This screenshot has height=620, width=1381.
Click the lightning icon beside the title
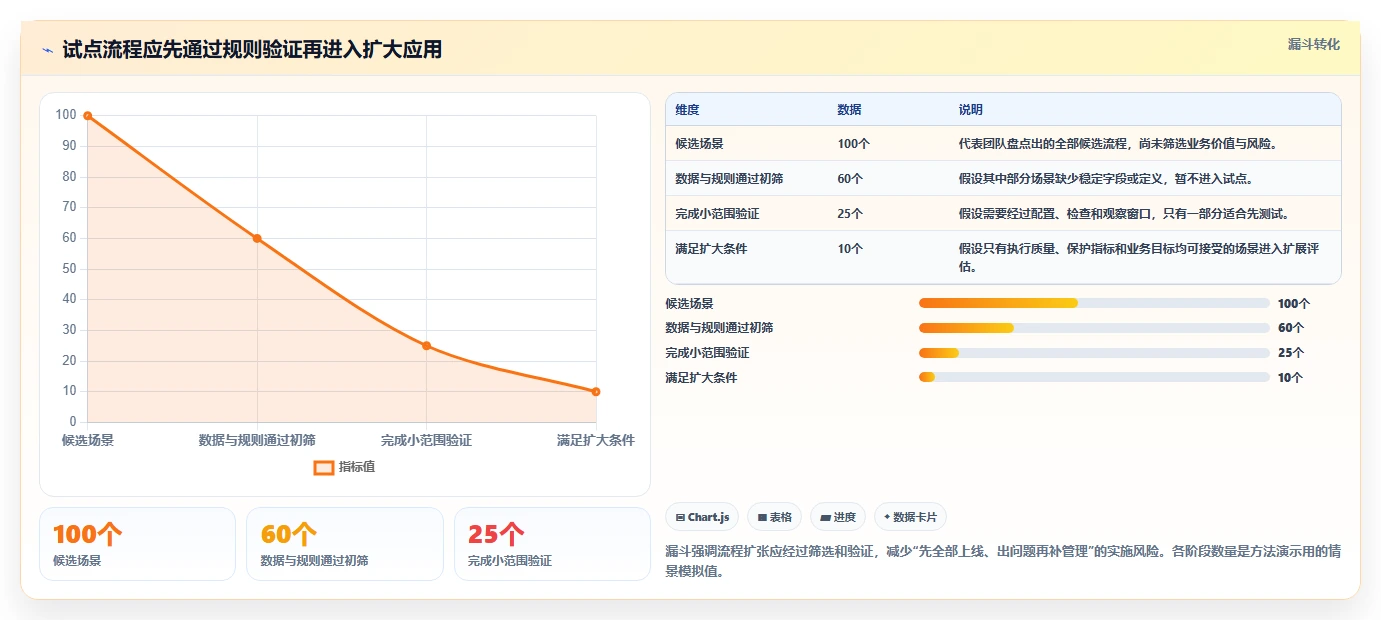(47, 50)
